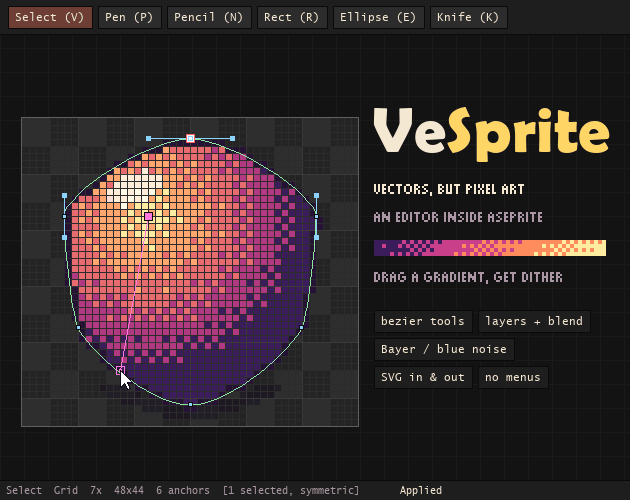Image resolution: width=630 pixels, height=500 pixels.
Task: Select the Ellipse (E) tool
Action: click(378, 17)
